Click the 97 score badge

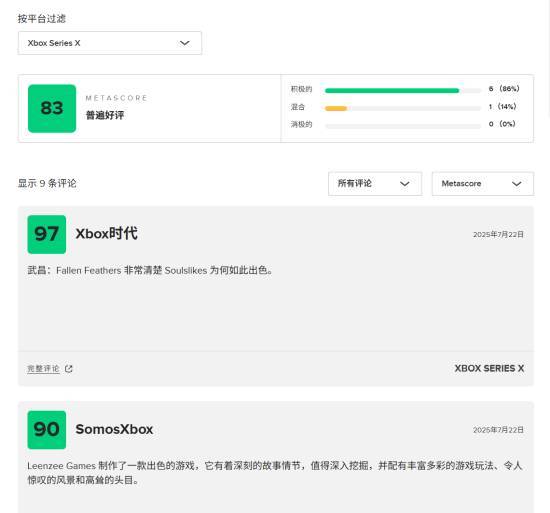pyautogui.click(x=47, y=234)
